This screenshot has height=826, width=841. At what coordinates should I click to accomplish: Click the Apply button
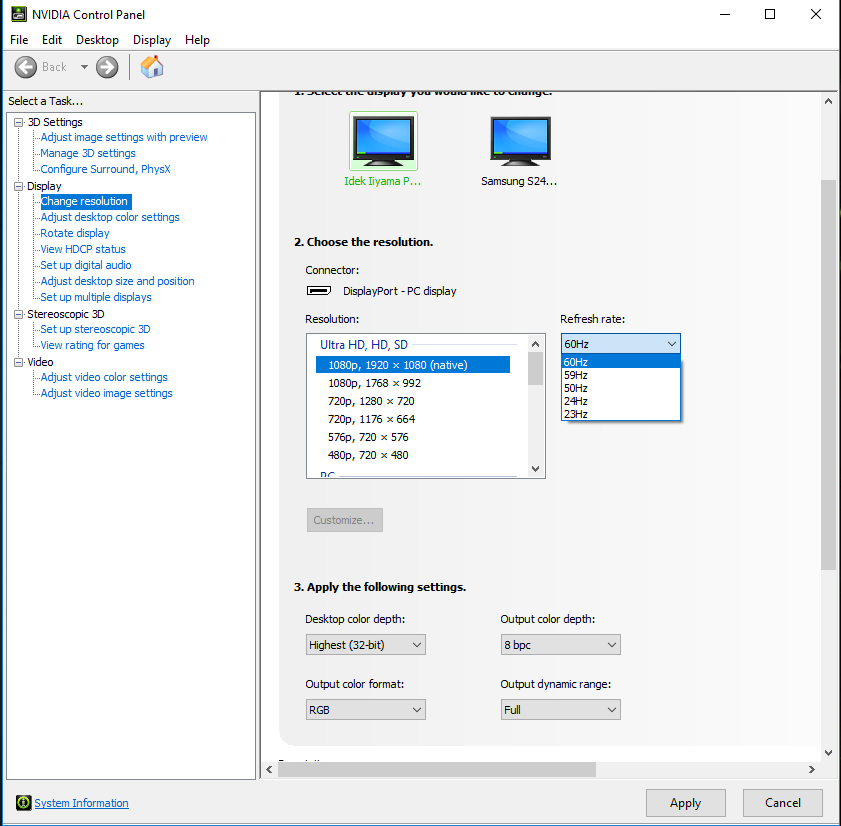pyautogui.click(x=685, y=802)
